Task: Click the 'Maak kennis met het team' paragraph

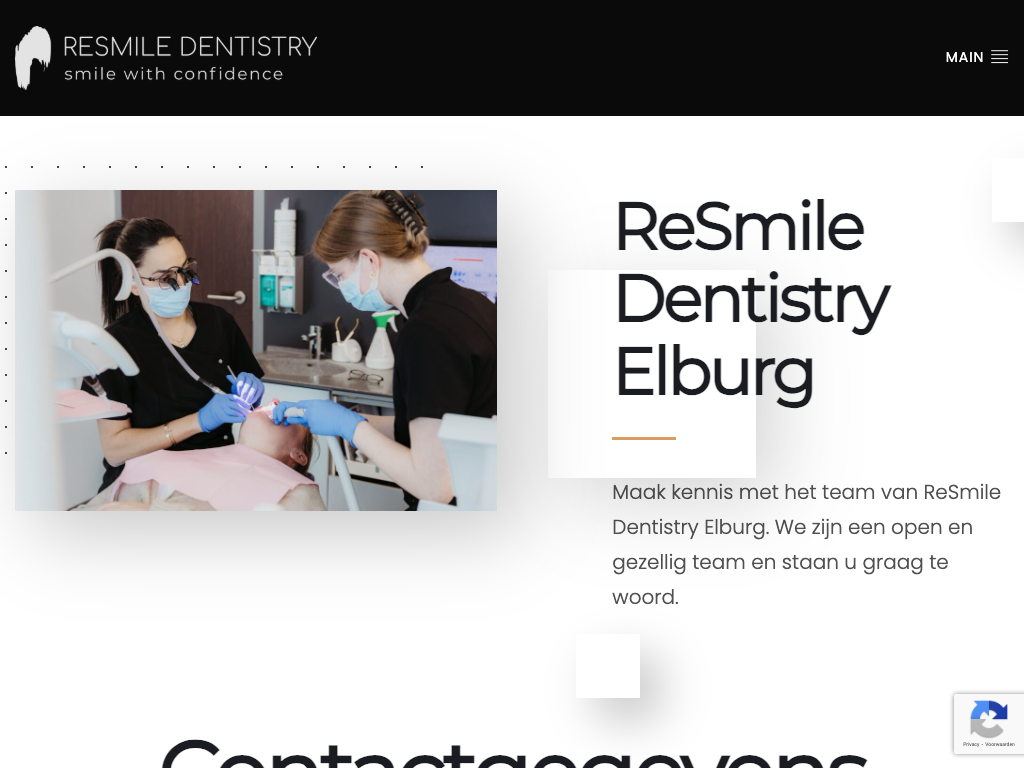Action: click(807, 544)
